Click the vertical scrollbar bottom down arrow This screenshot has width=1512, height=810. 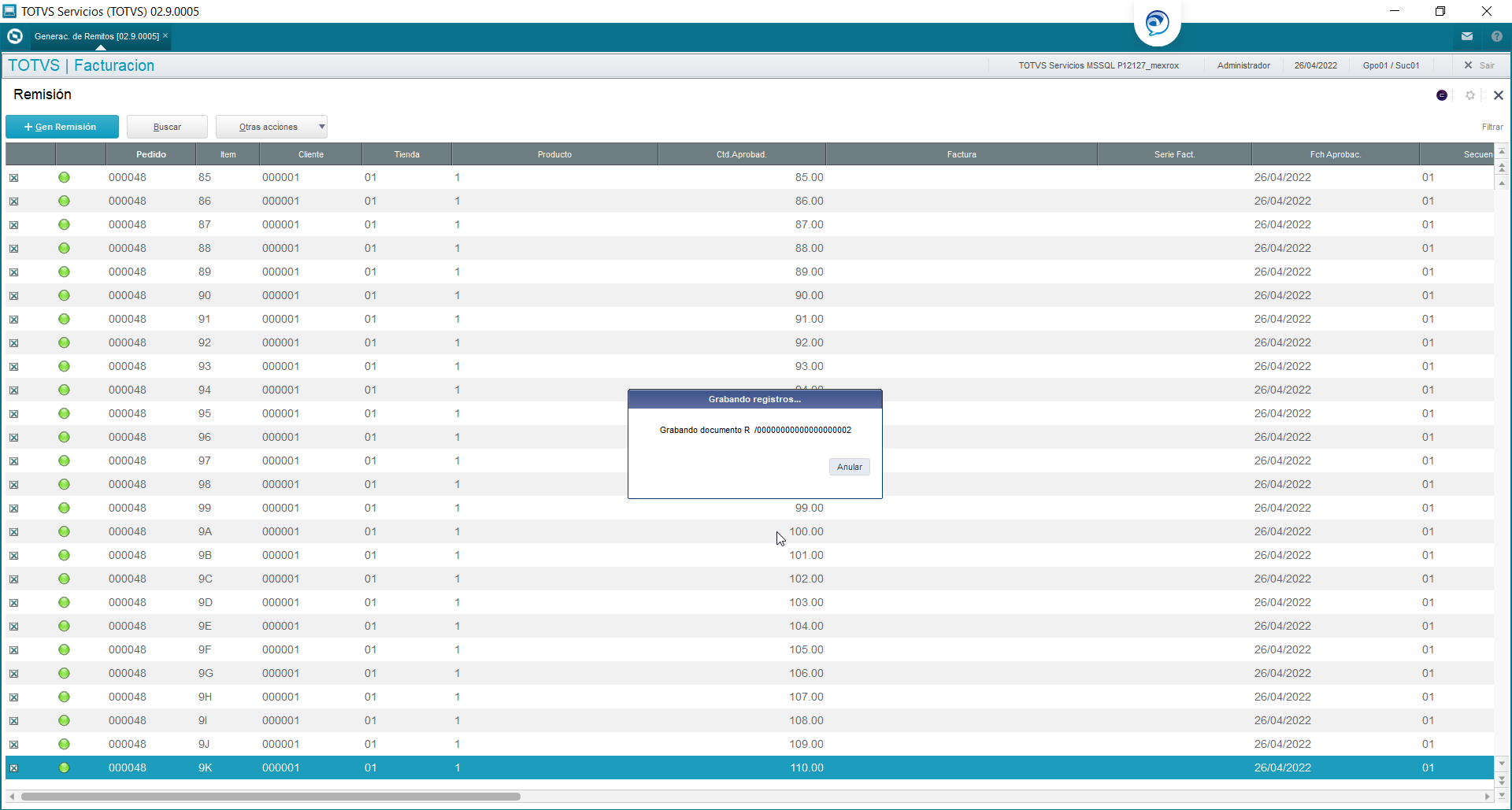[1502, 795]
